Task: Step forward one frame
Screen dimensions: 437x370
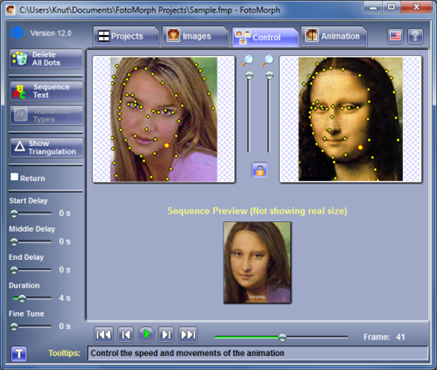Action: coord(166,334)
